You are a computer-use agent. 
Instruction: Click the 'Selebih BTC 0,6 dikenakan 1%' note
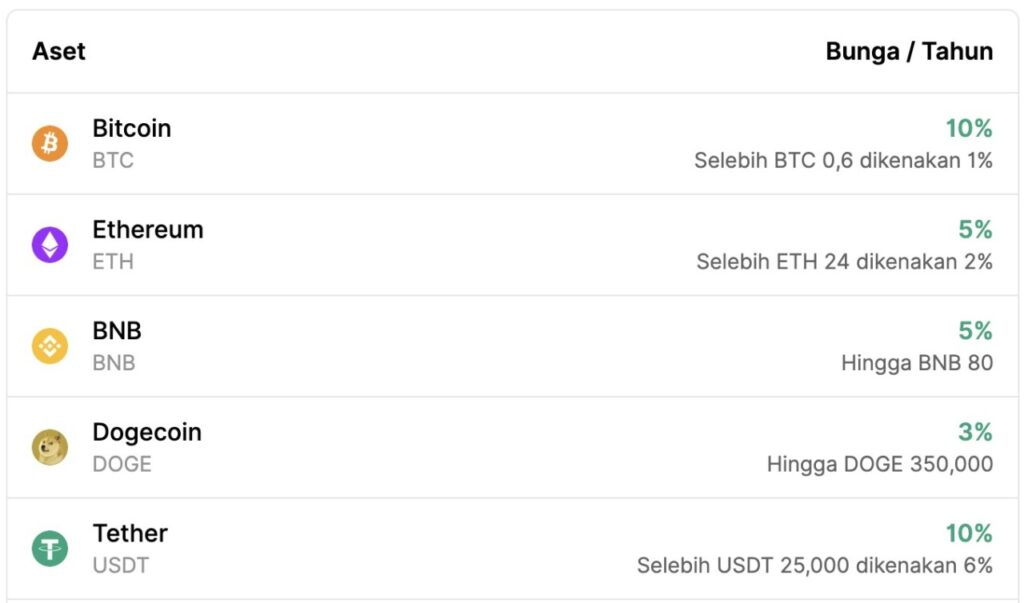[843, 161]
